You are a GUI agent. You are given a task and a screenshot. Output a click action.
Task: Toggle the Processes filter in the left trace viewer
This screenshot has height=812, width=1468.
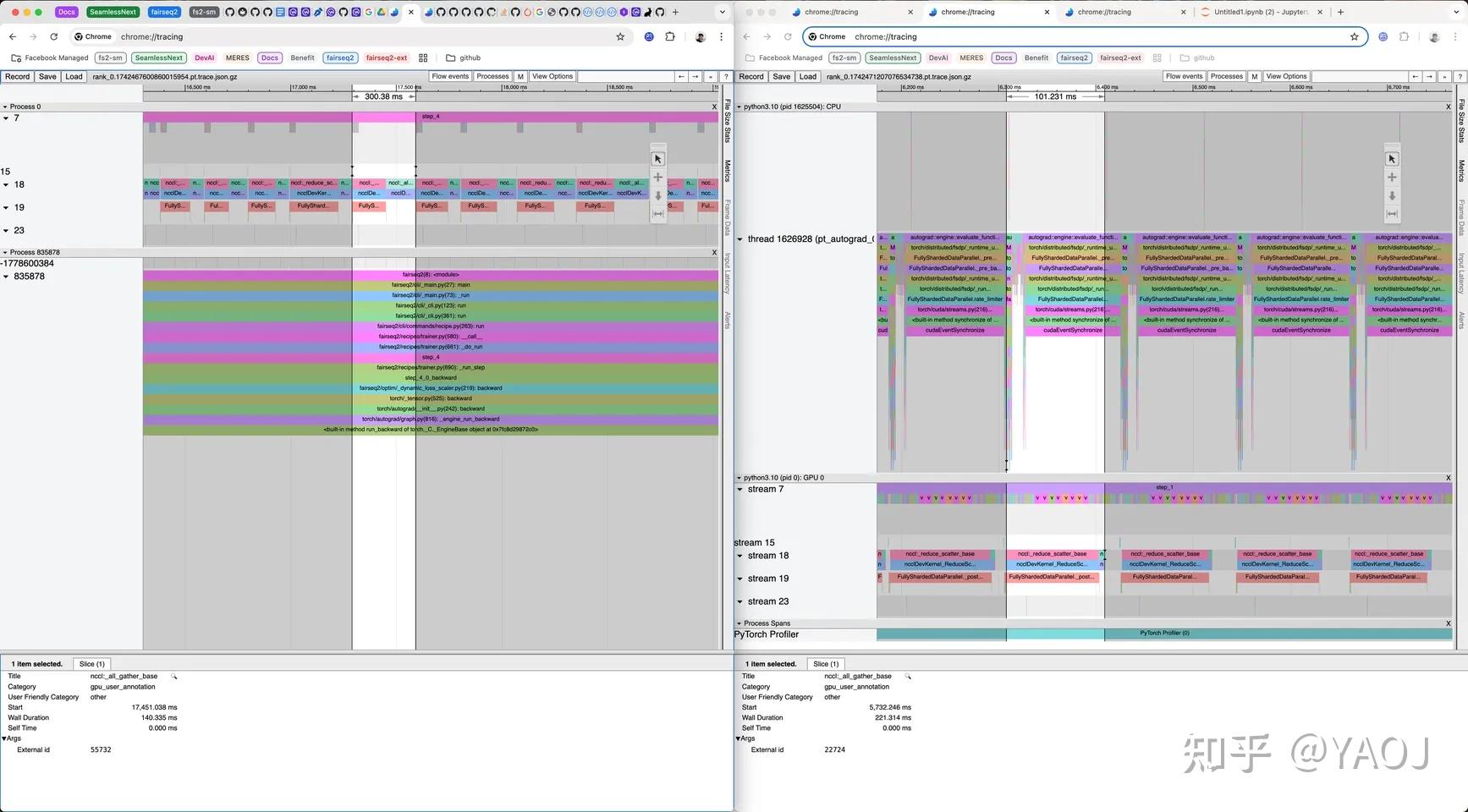(492, 76)
